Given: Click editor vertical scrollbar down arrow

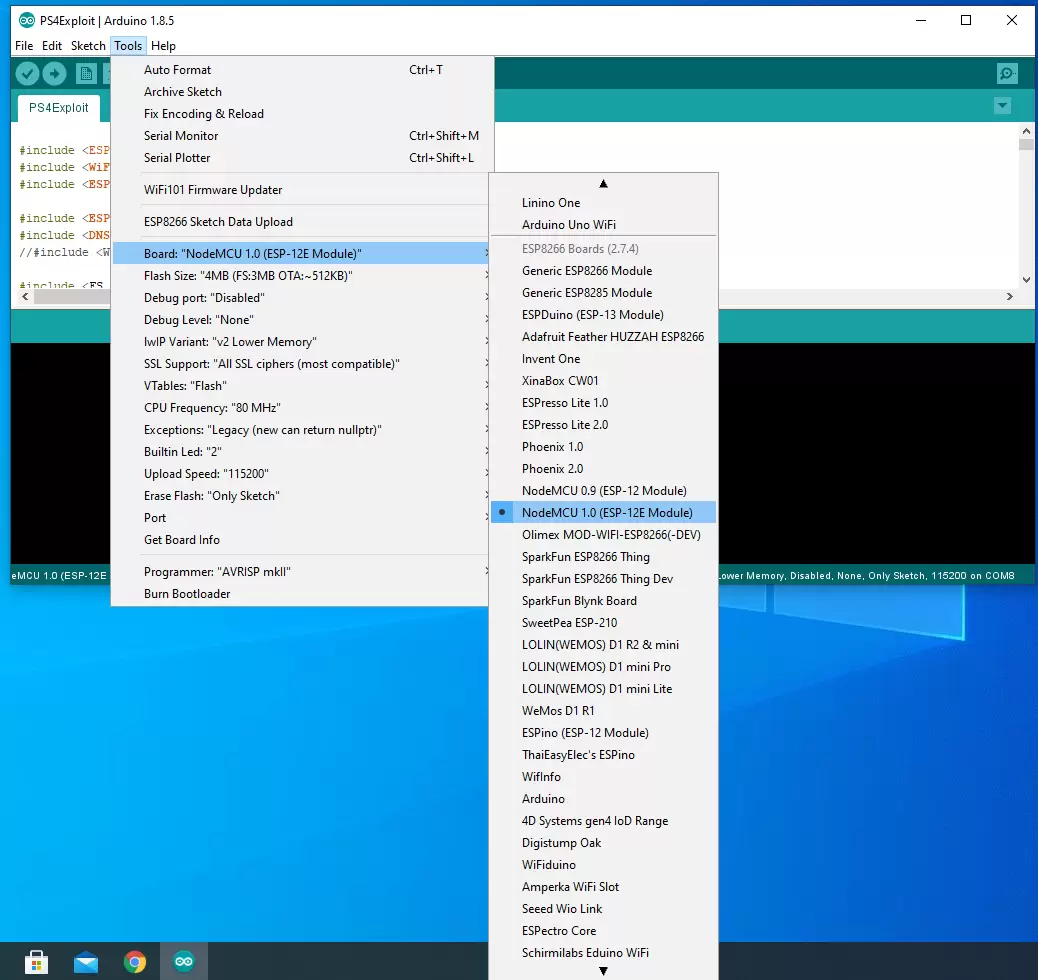Looking at the screenshot, I should pos(1026,279).
